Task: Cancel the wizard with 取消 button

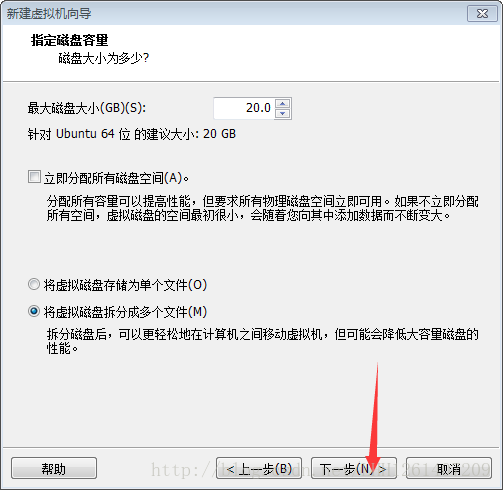Action: click(x=449, y=468)
